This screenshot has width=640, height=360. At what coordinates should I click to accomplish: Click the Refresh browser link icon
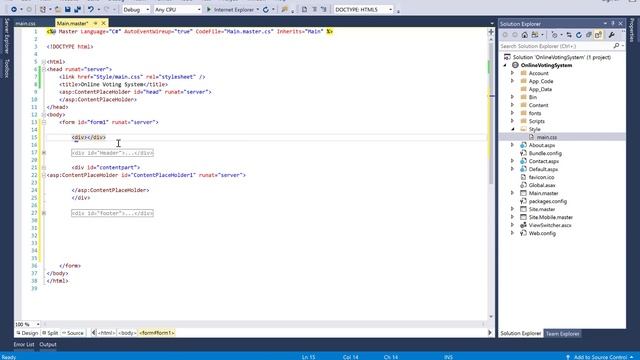click(x=266, y=9)
